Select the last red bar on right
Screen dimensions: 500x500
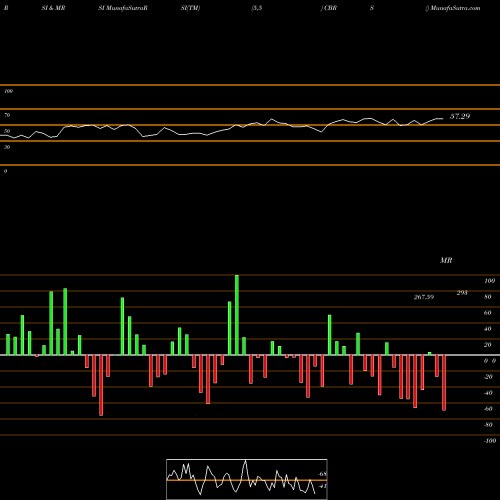444,383
